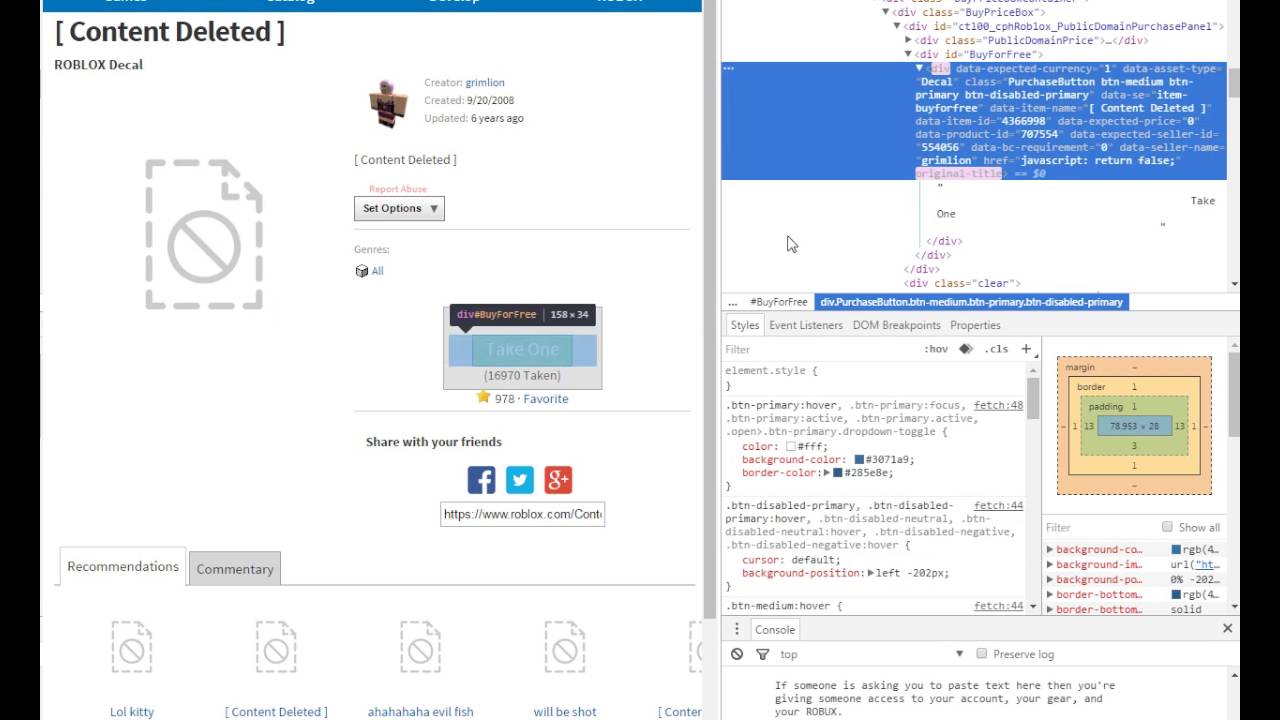This screenshot has width=1280, height=720.
Task: Select the Console drawer tab
Action: pyautogui.click(x=775, y=629)
